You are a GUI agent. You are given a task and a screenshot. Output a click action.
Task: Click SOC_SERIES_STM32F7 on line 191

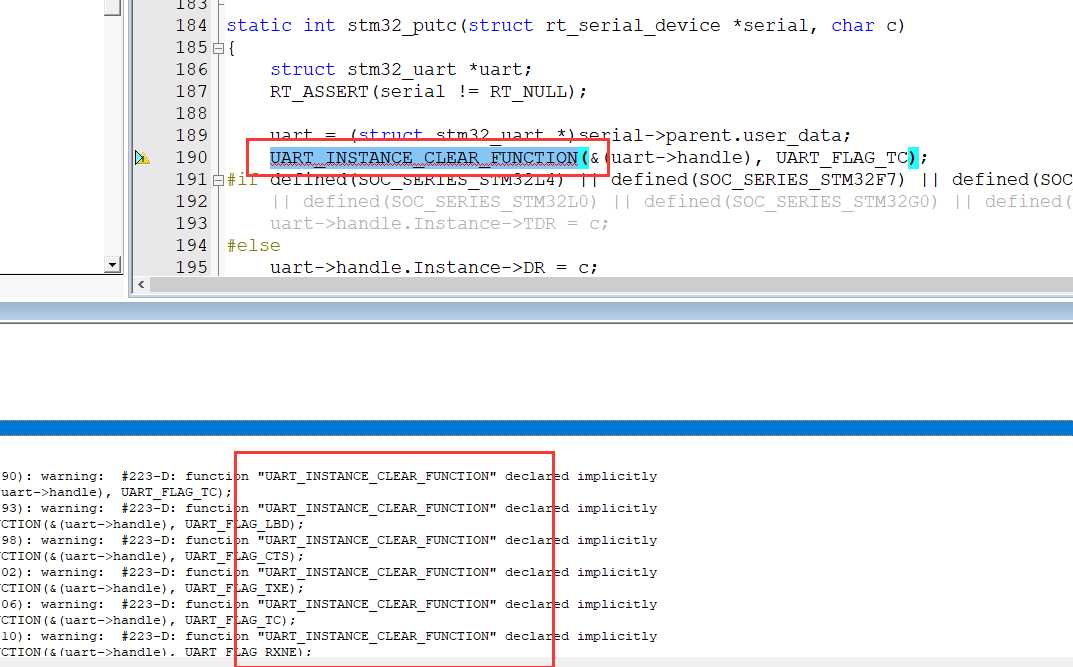tap(803, 180)
